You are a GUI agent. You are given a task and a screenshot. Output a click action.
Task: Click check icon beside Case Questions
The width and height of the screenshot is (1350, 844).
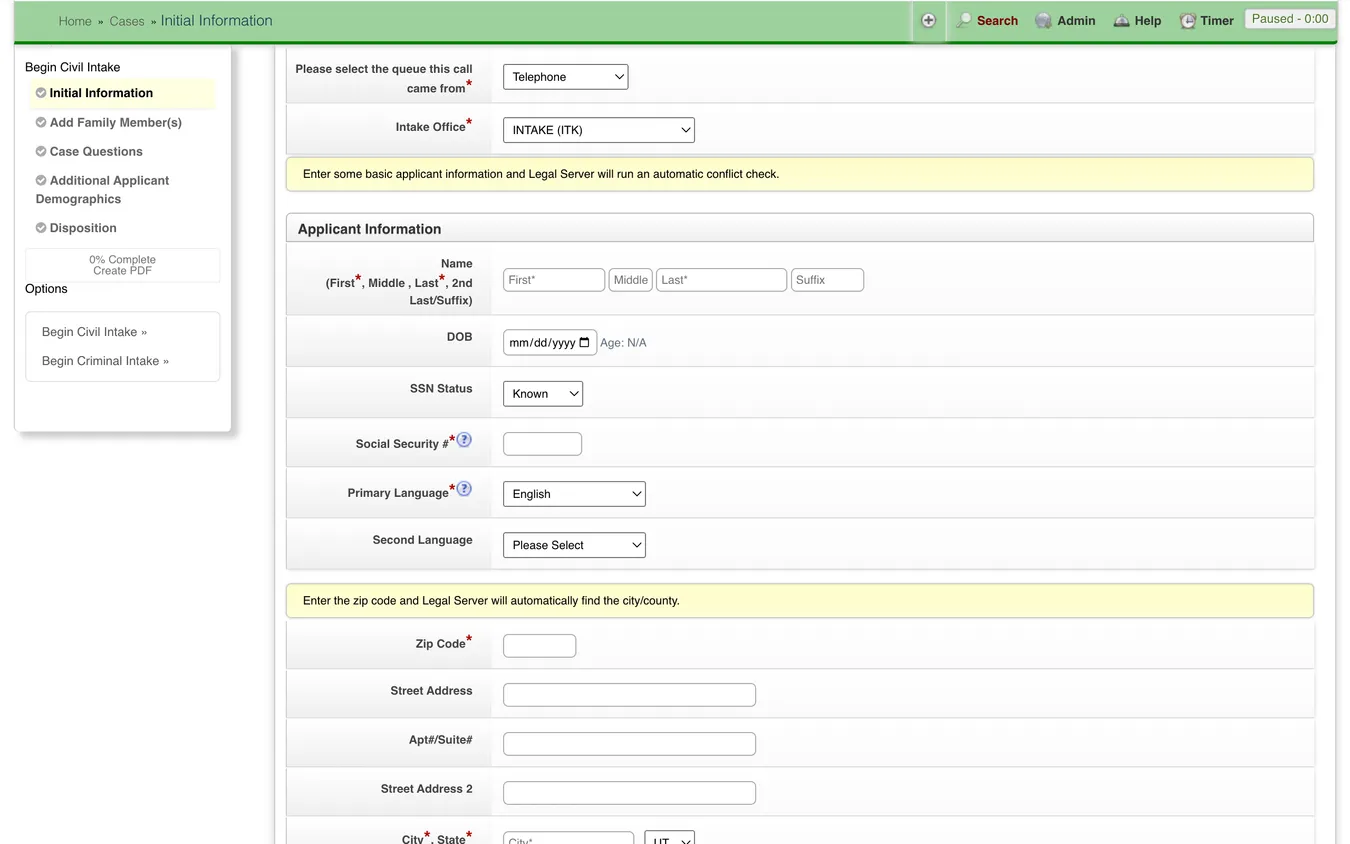[41, 151]
